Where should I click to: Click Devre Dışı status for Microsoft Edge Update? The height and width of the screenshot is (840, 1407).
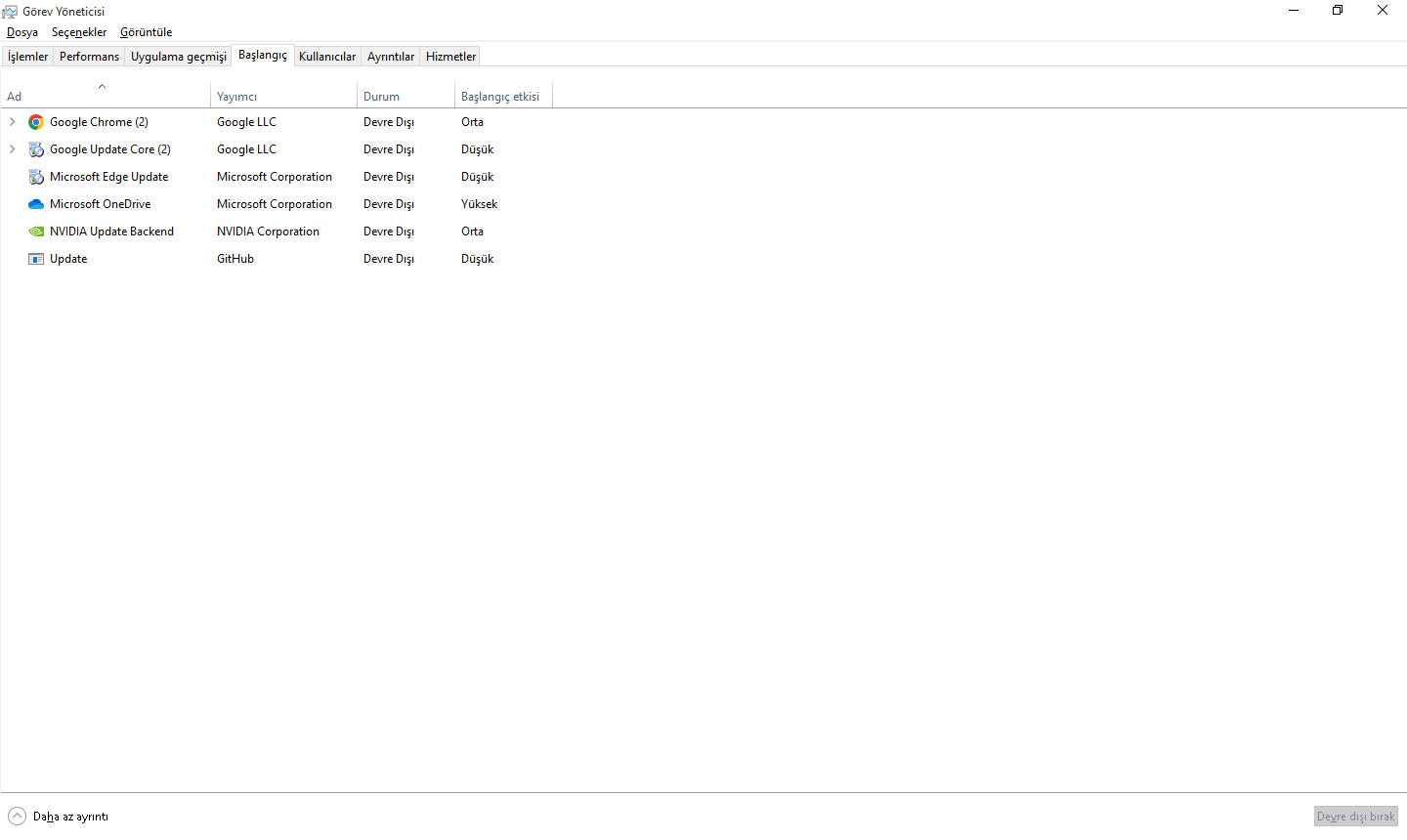coord(389,177)
